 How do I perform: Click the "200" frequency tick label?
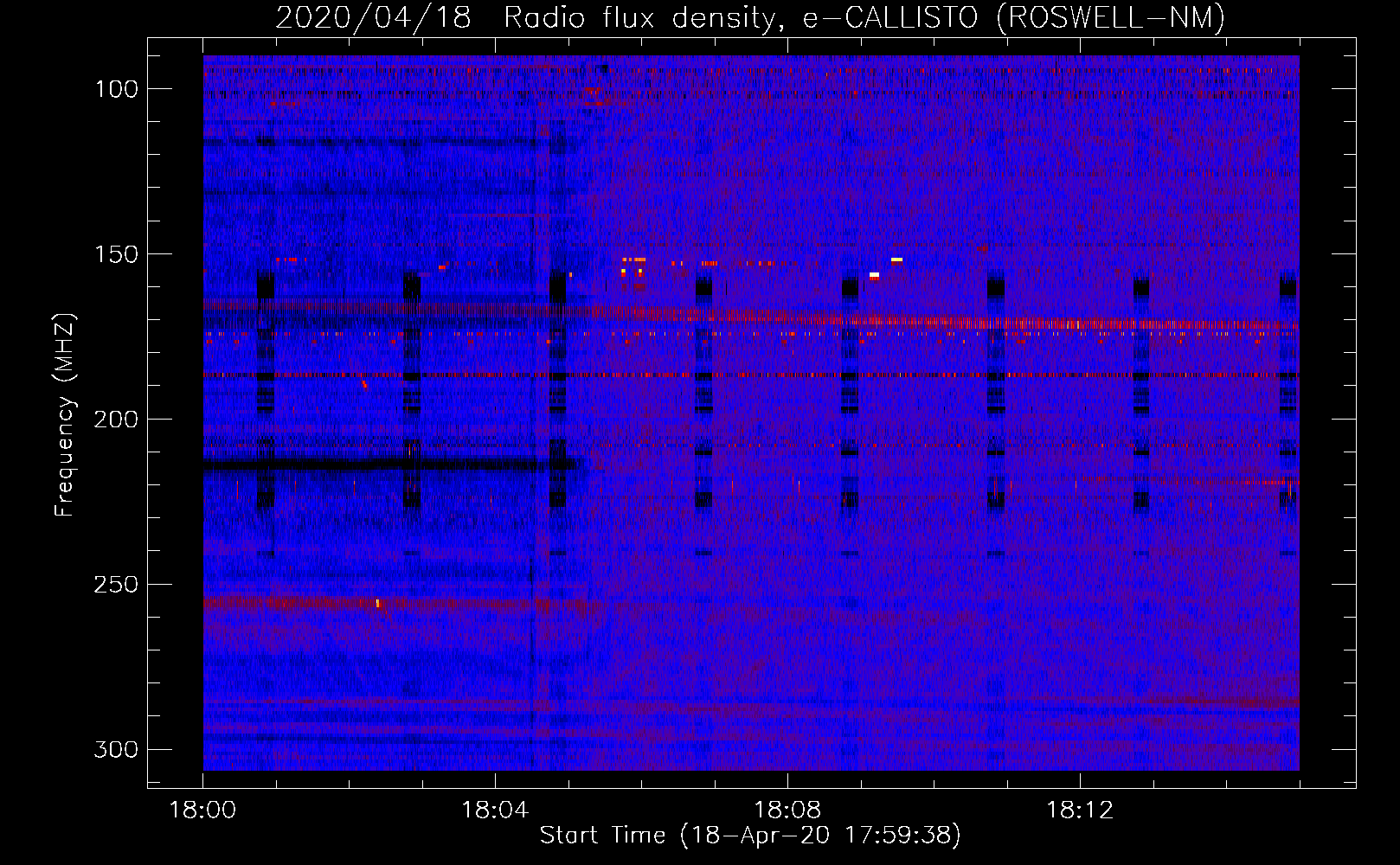(117, 420)
